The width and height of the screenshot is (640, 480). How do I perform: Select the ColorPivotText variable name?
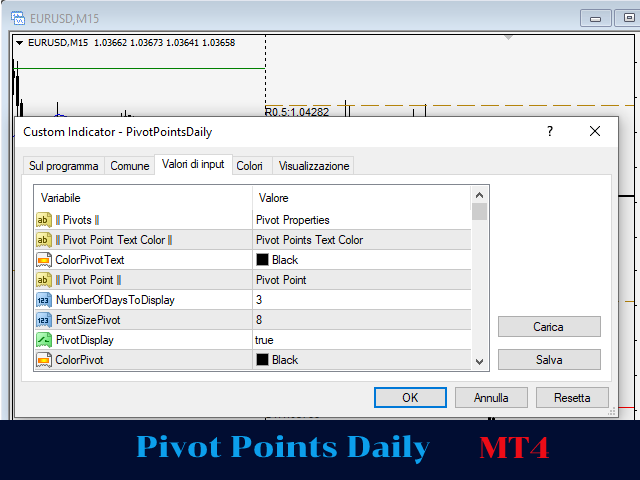[x=90, y=260]
